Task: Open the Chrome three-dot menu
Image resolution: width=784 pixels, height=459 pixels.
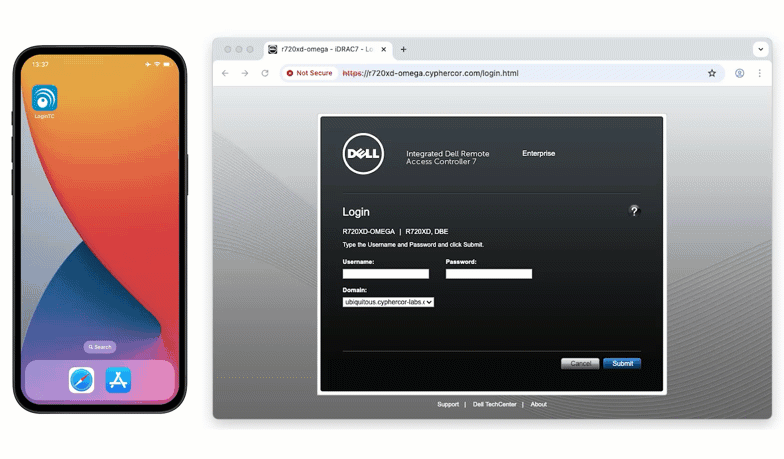Action: (760, 73)
